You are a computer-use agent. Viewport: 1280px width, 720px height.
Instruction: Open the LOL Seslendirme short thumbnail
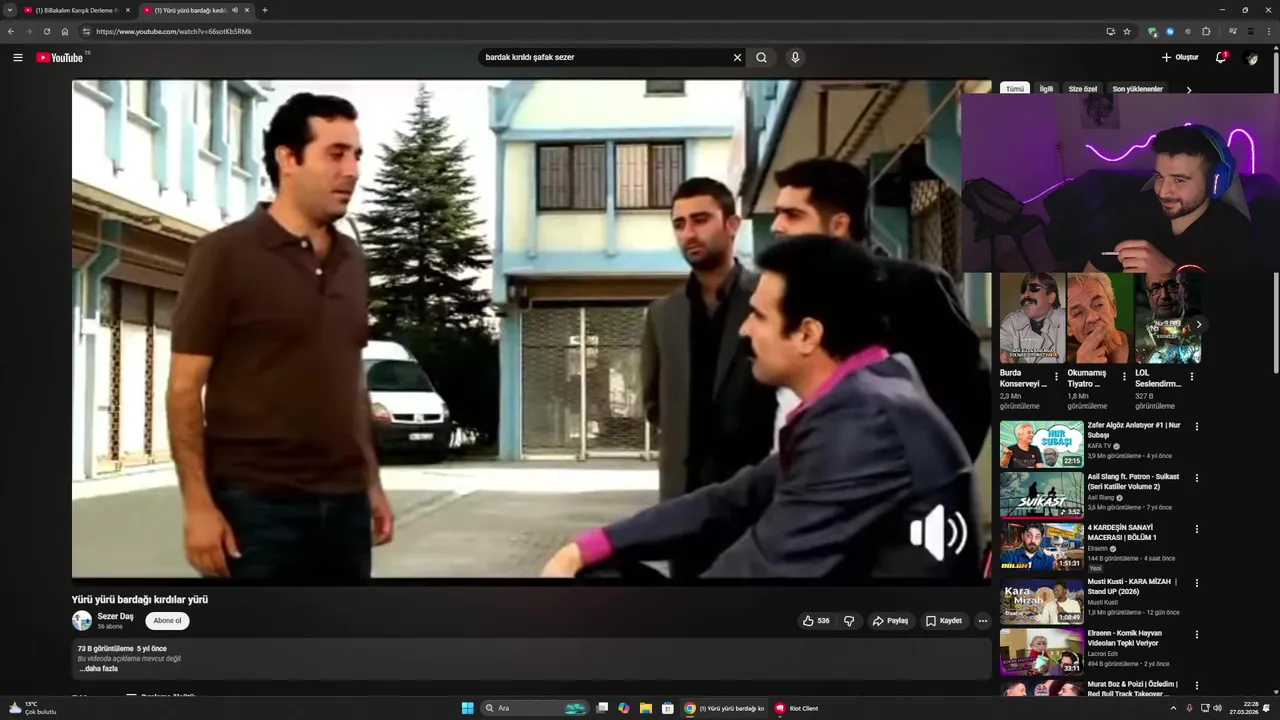pos(1168,318)
